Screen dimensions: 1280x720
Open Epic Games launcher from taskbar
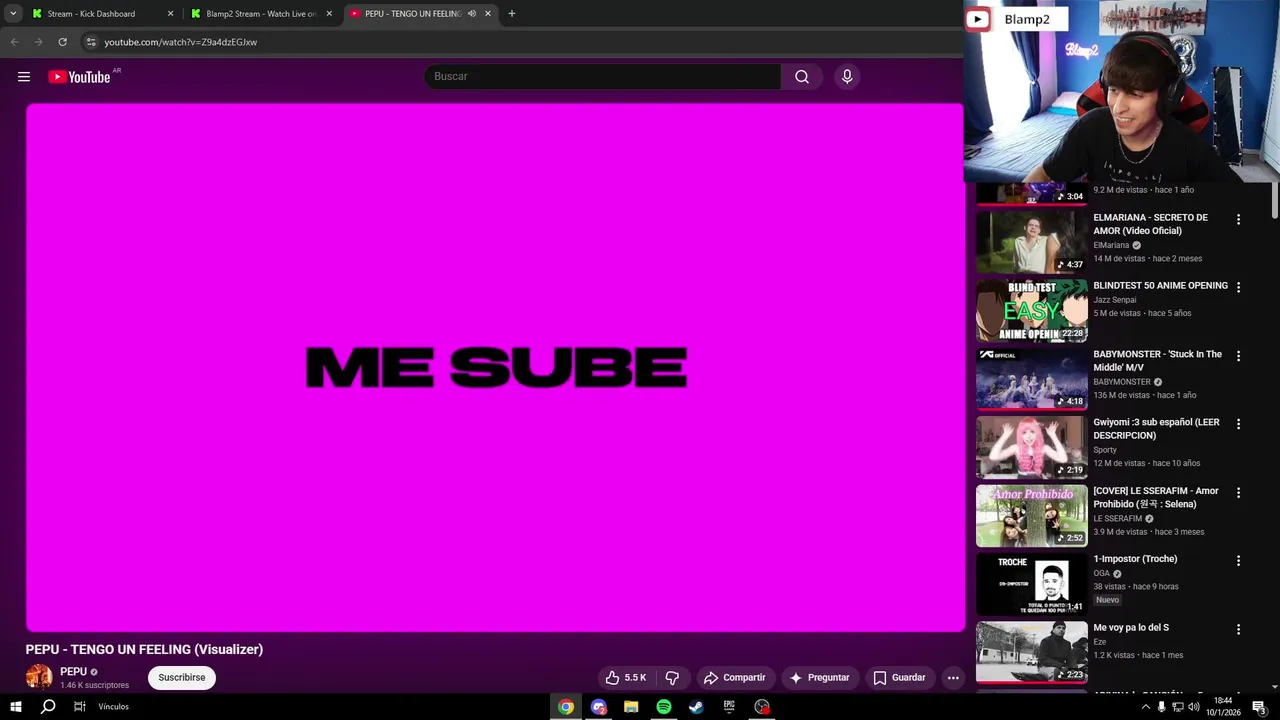729,707
